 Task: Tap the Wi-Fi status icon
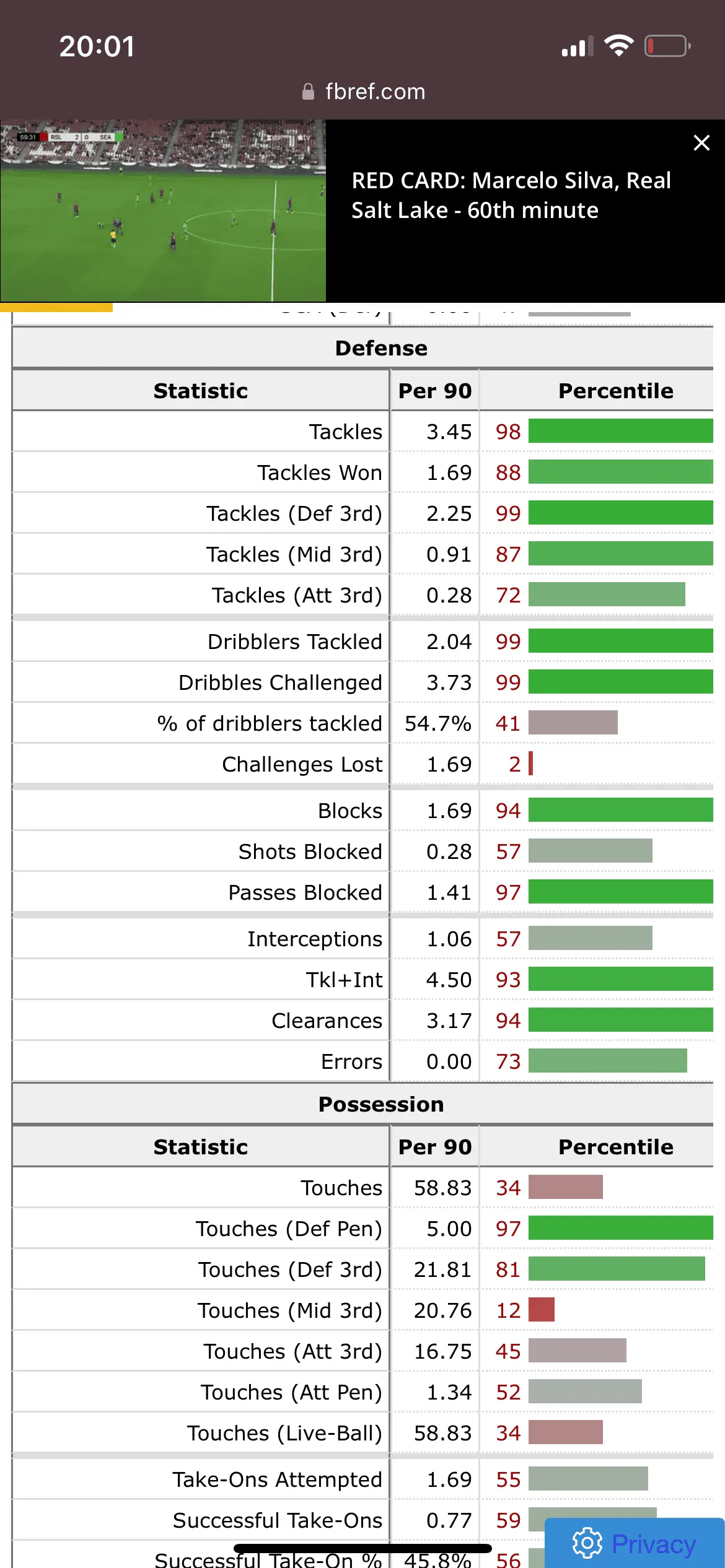coord(618,46)
